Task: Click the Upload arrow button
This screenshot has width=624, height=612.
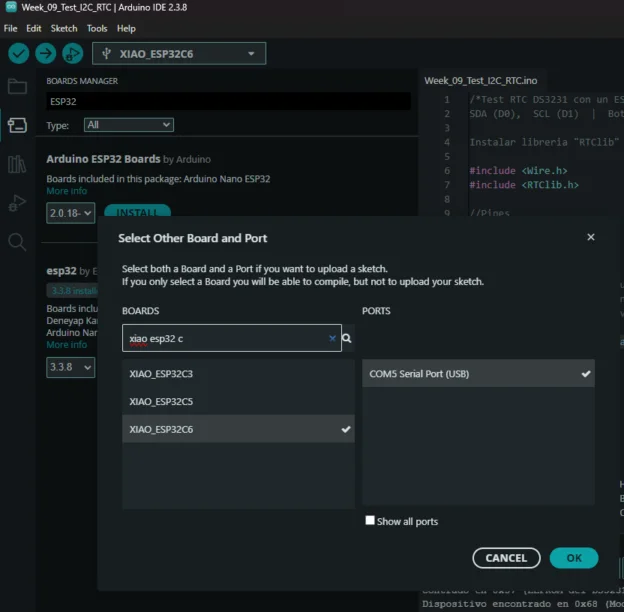Action: (x=45, y=53)
